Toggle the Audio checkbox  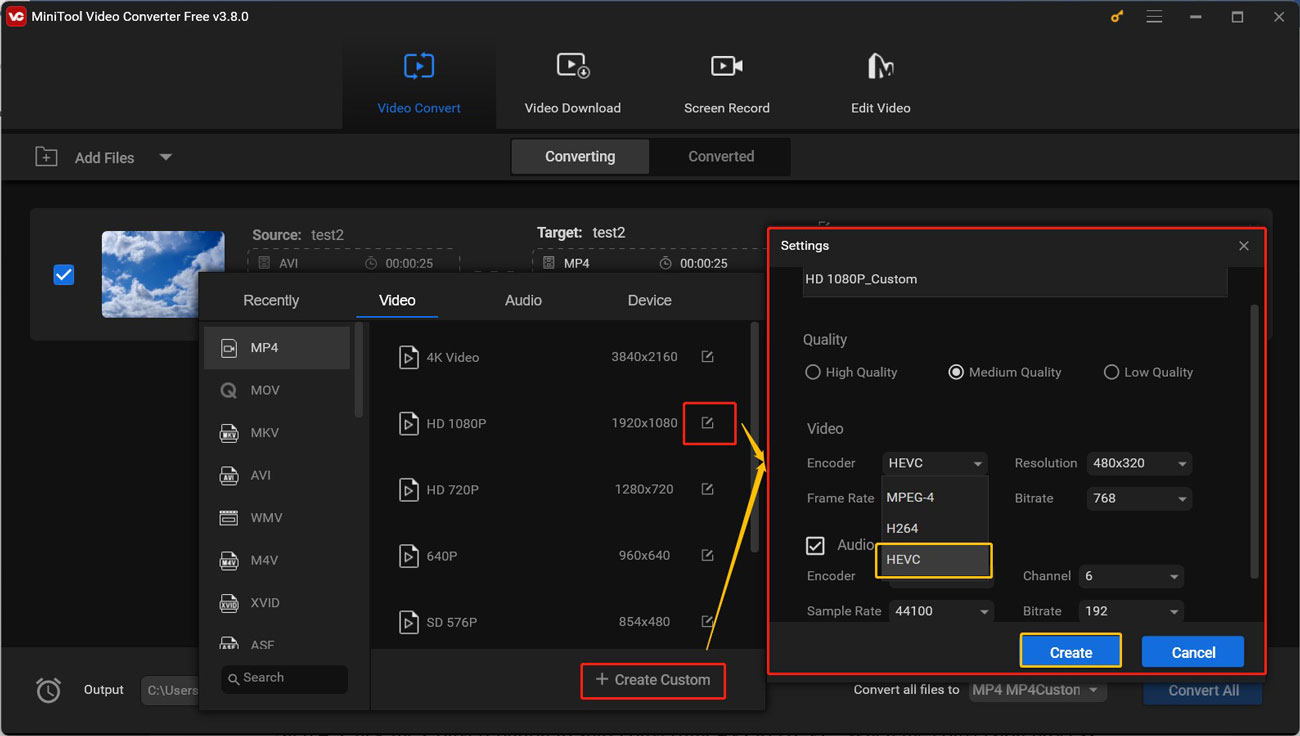point(815,545)
